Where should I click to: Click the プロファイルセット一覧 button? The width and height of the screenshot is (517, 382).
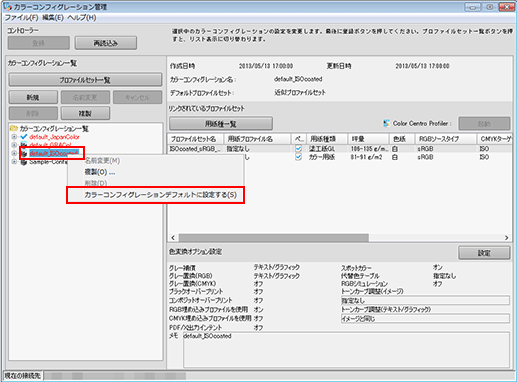85,80
